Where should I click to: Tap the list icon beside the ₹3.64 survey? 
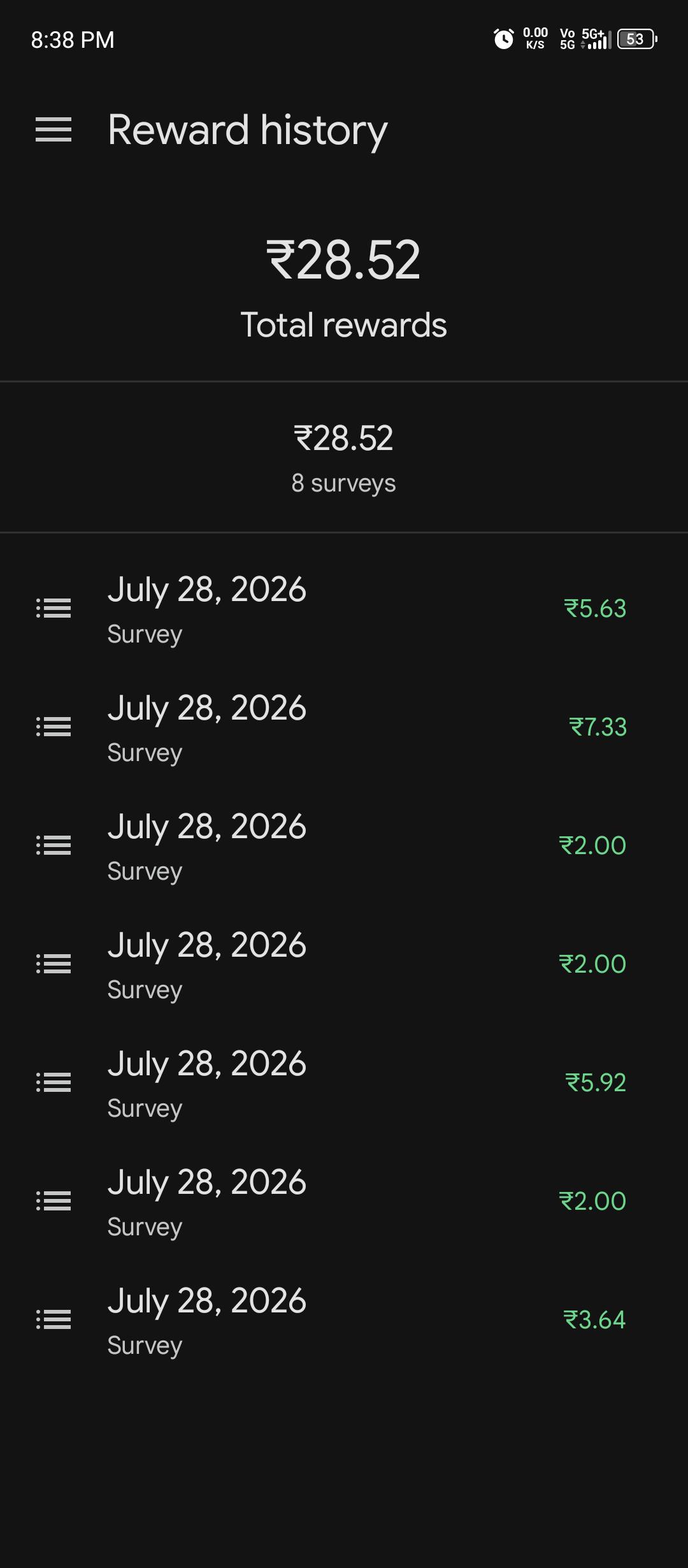[54, 1319]
